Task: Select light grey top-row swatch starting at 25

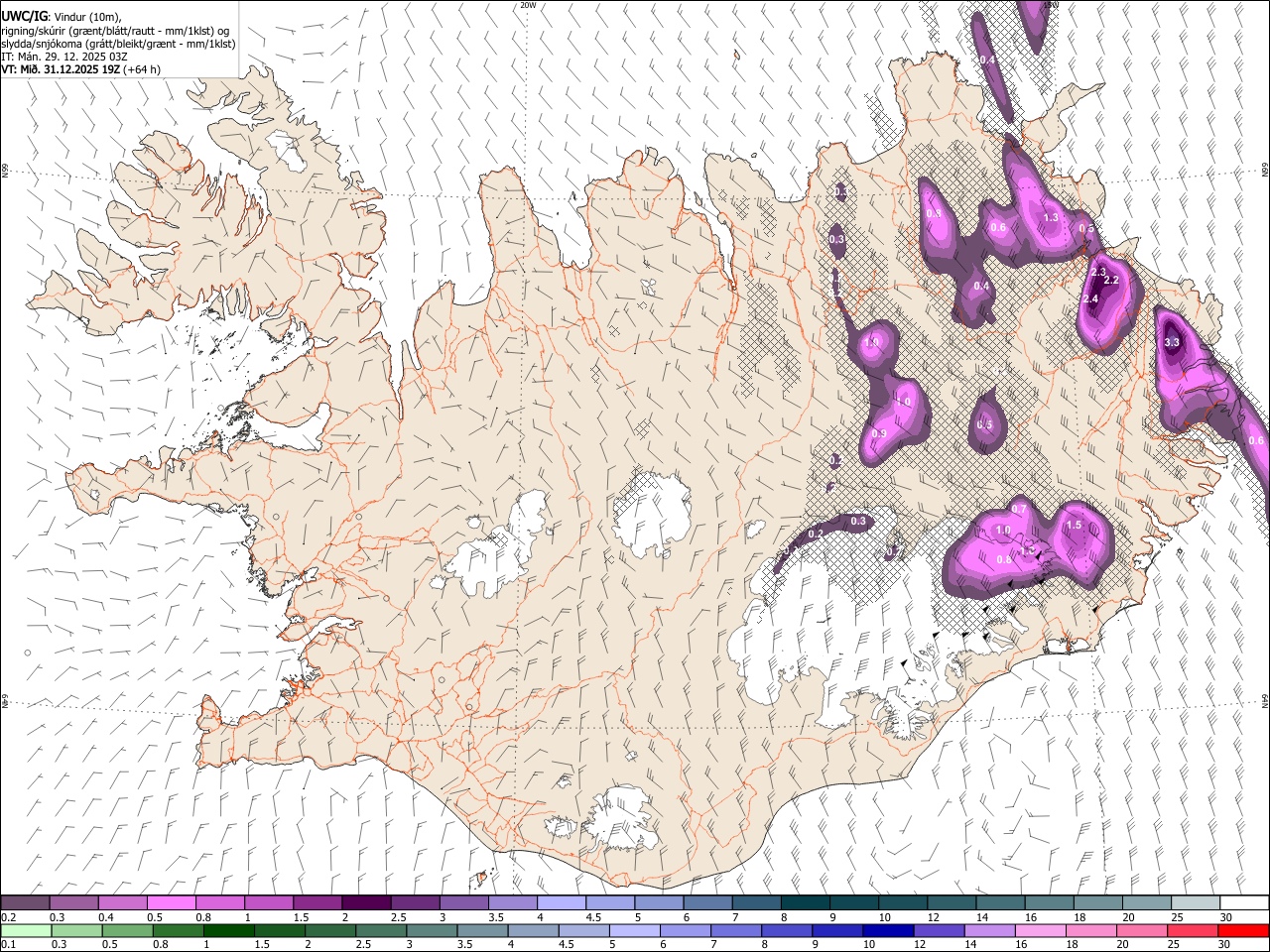Action: pos(1195,902)
